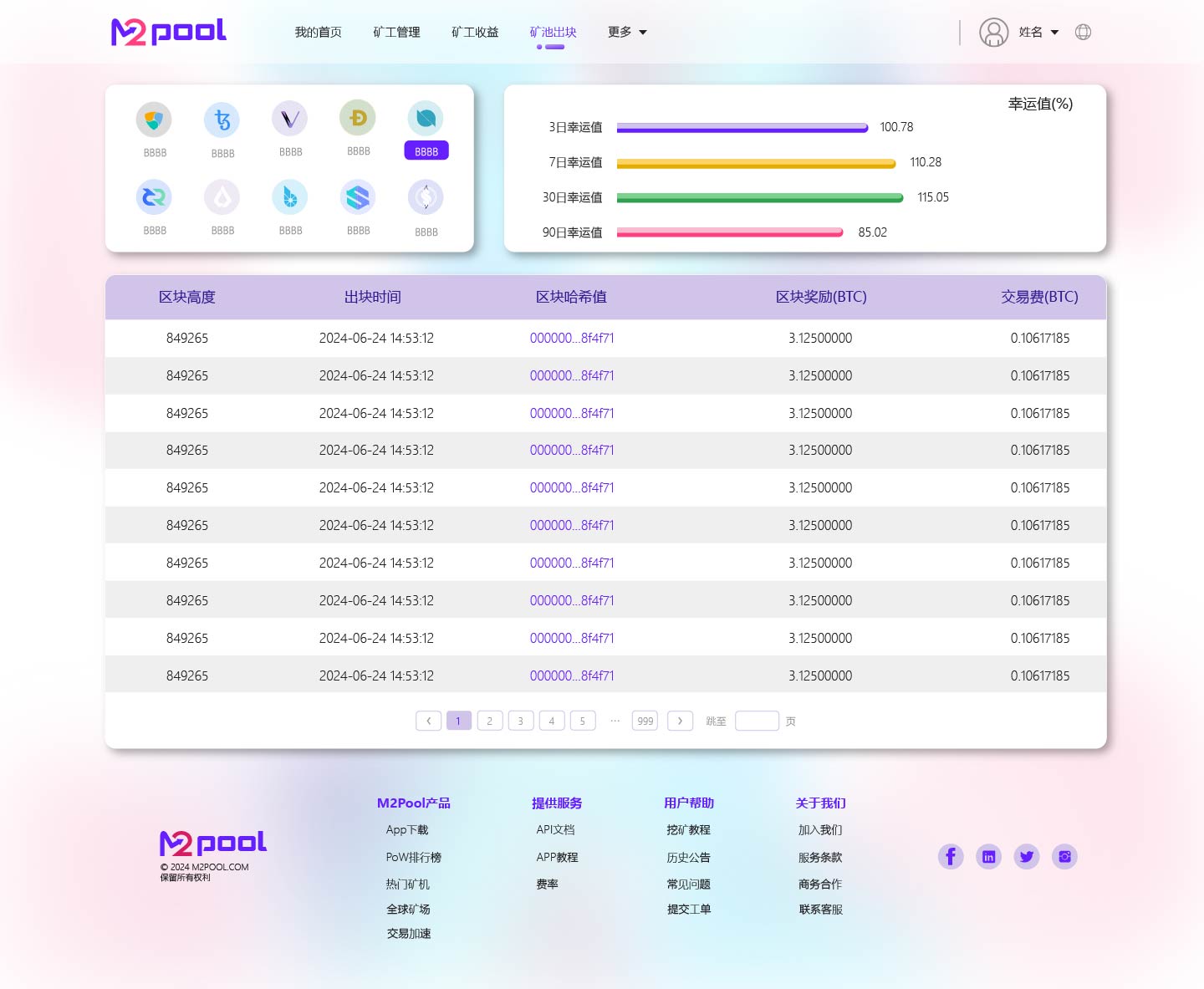
Task: Pick the Decred coin icon
Action: (x=154, y=197)
